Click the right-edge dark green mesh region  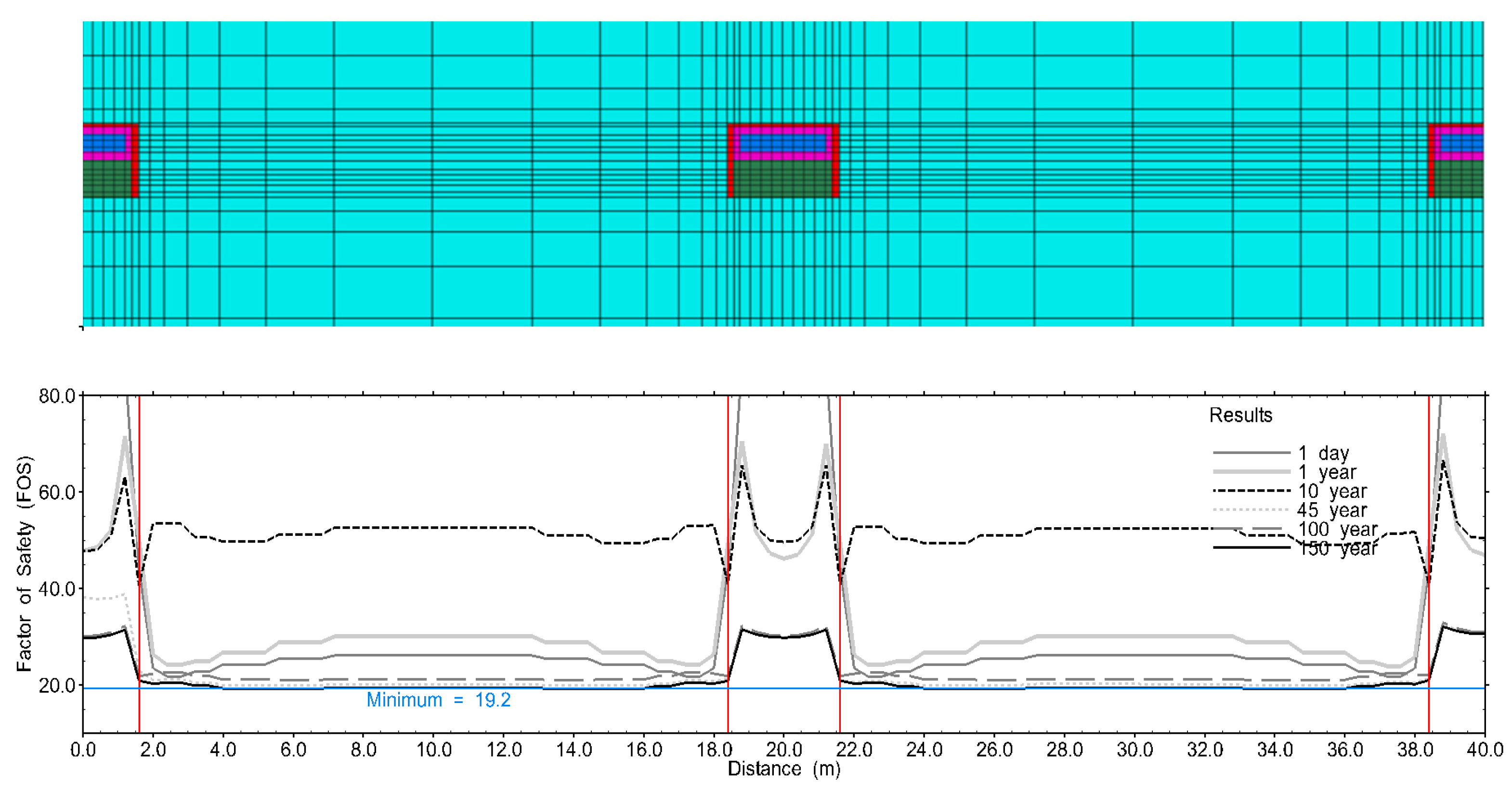coord(1459,179)
